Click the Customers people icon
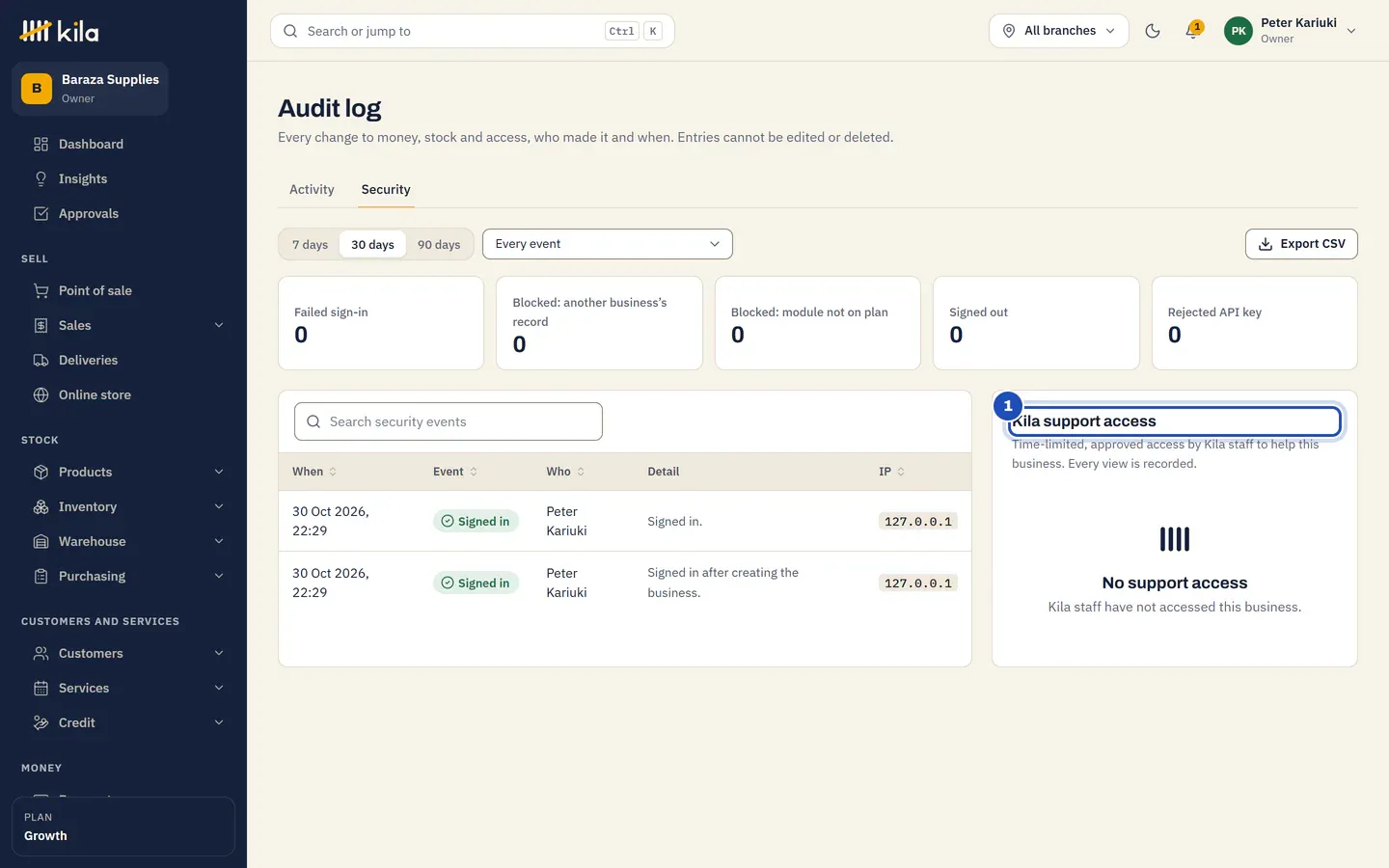This screenshot has height=868, width=1389. [x=41, y=654]
